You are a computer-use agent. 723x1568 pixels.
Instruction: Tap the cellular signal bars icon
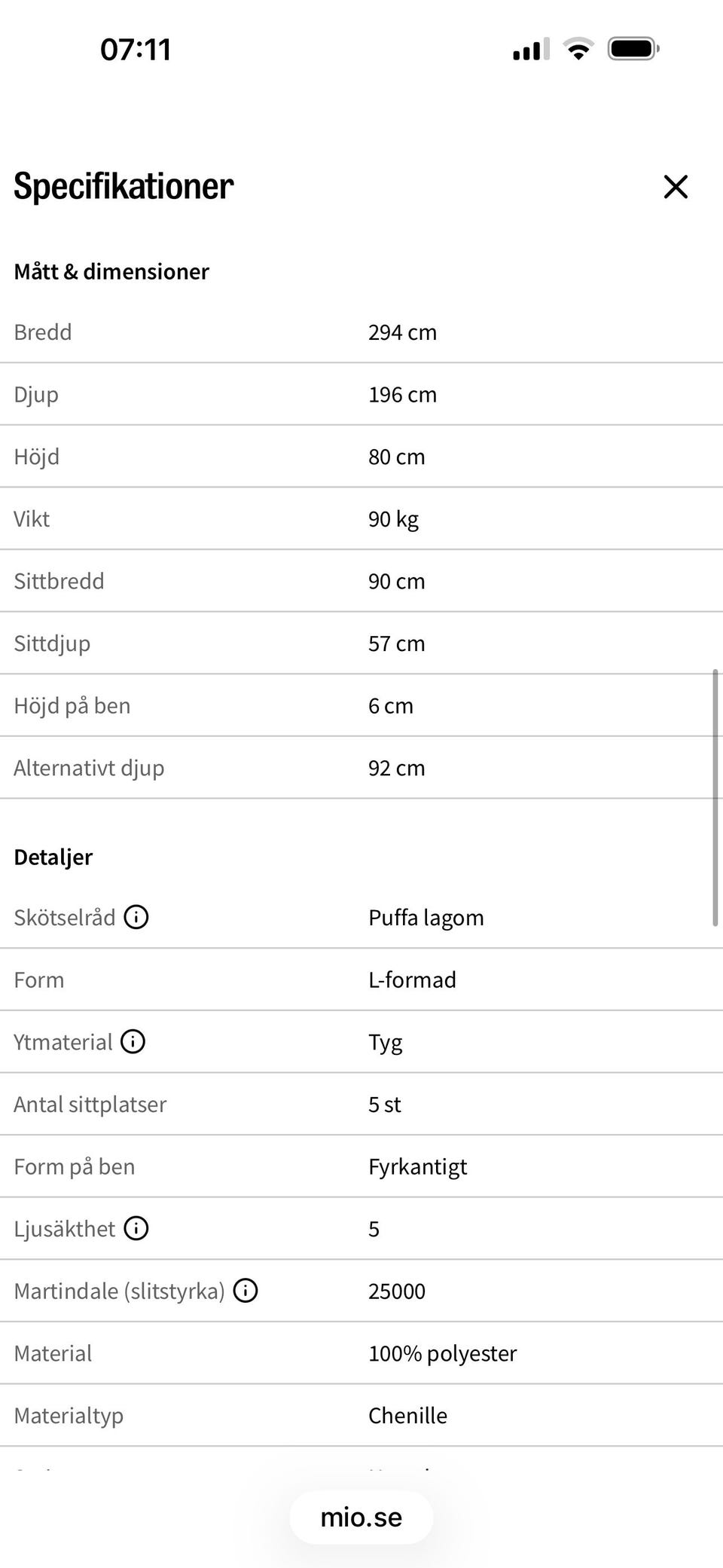click(531, 49)
